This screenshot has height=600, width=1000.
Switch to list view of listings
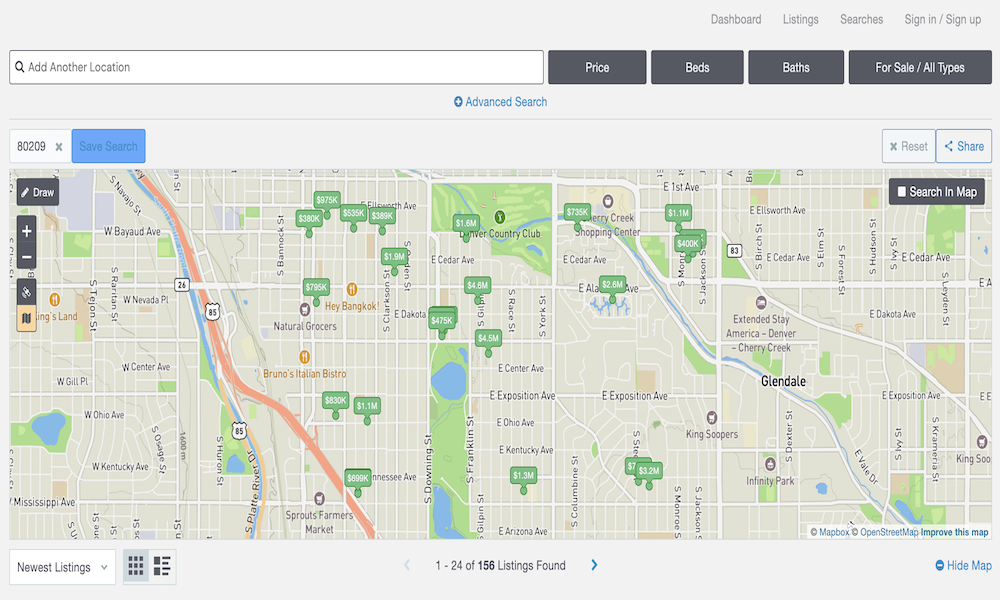tap(162, 566)
